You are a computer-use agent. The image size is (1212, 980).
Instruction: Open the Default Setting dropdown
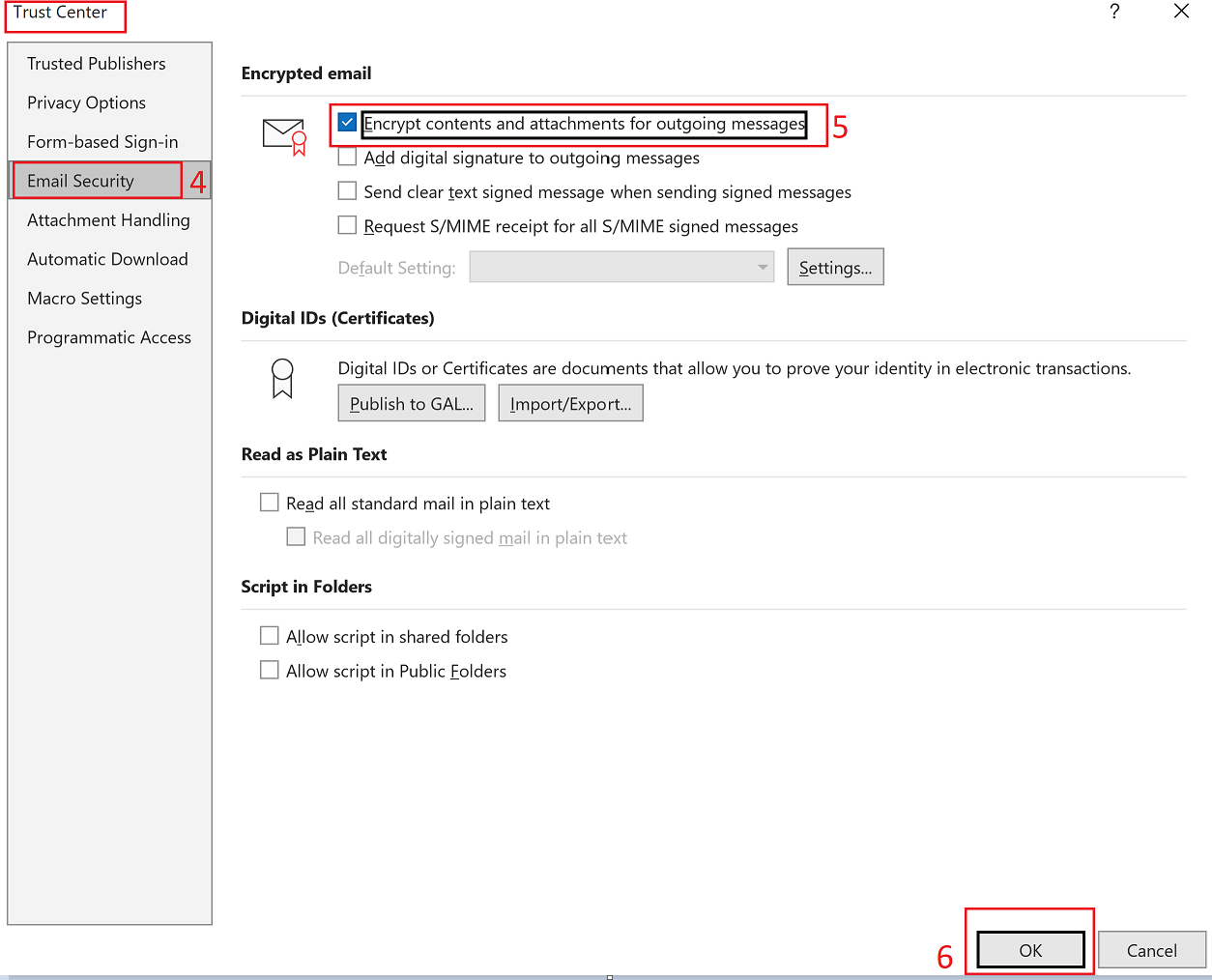coord(621,267)
